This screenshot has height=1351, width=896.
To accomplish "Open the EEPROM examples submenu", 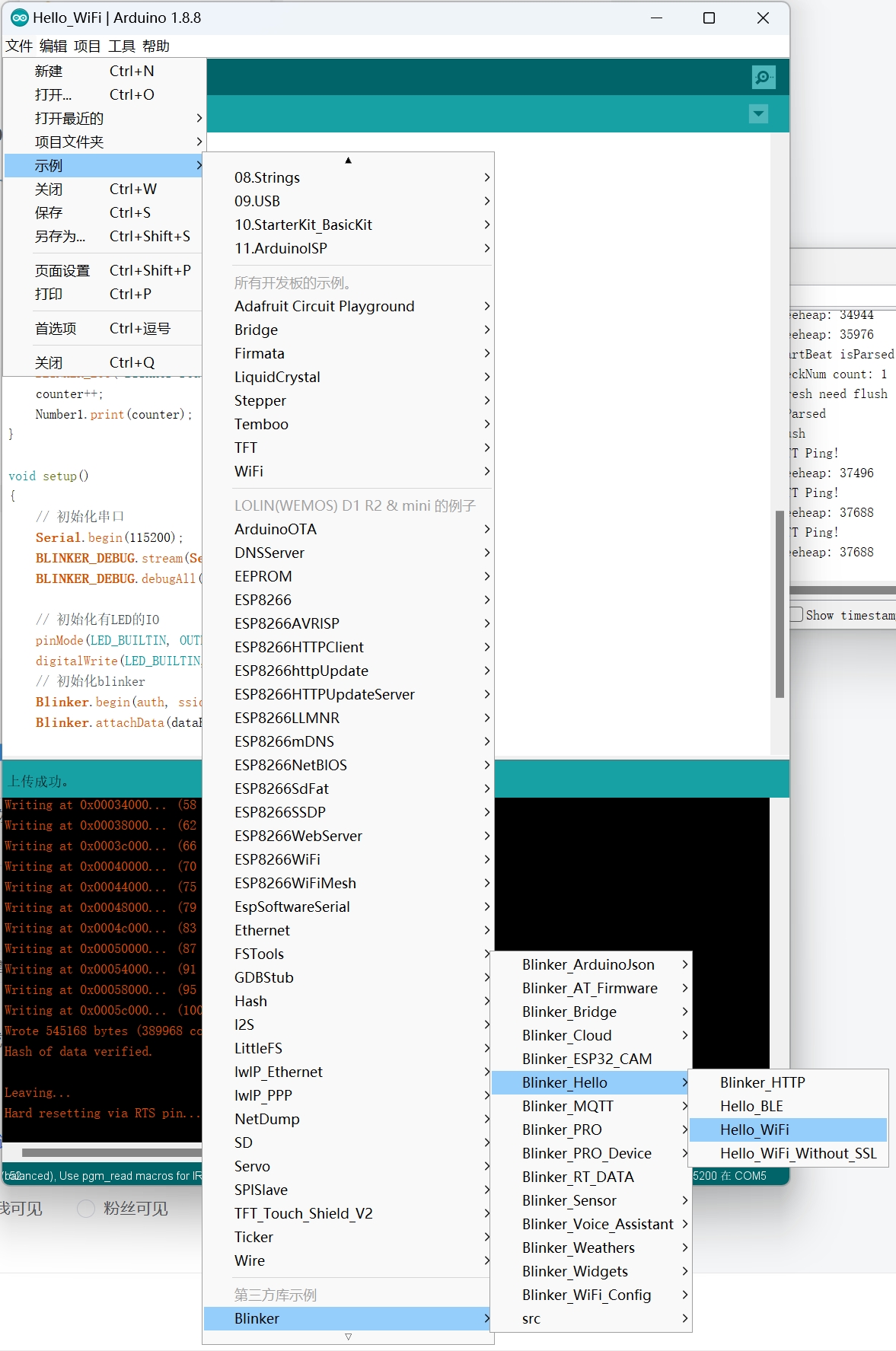I will [349, 576].
